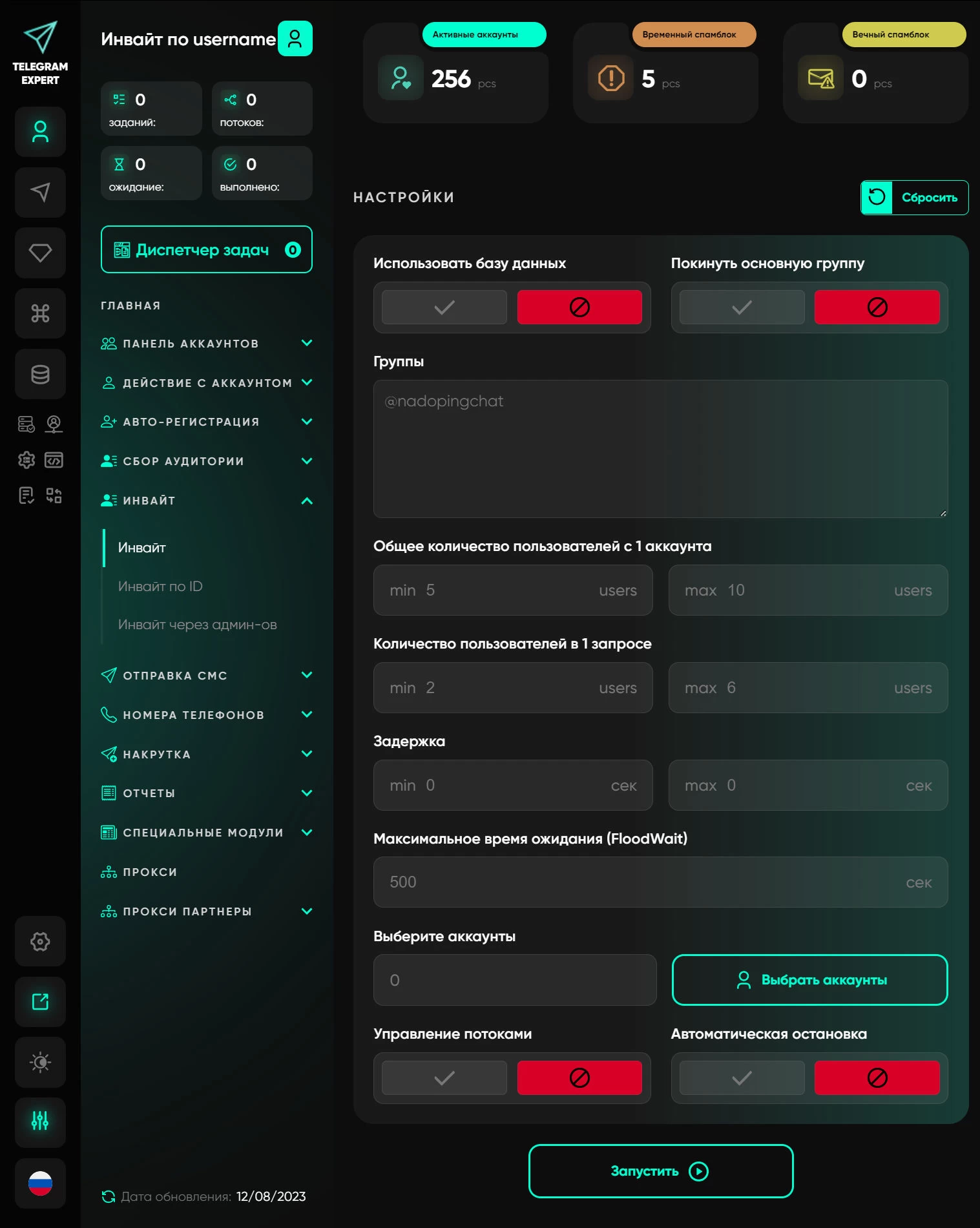Expand the 'Номера телефонов' section
Image resolution: width=980 pixels, height=1228 pixels.
pyautogui.click(x=207, y=715)
